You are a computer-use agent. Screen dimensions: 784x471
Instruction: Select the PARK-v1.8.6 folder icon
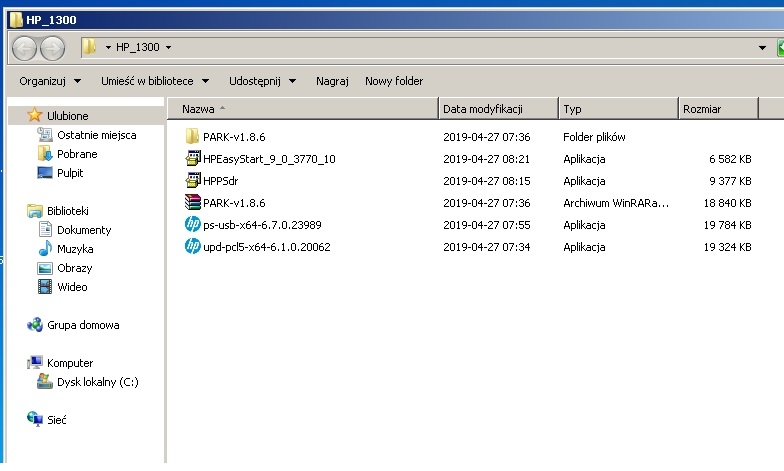[192, 136]
